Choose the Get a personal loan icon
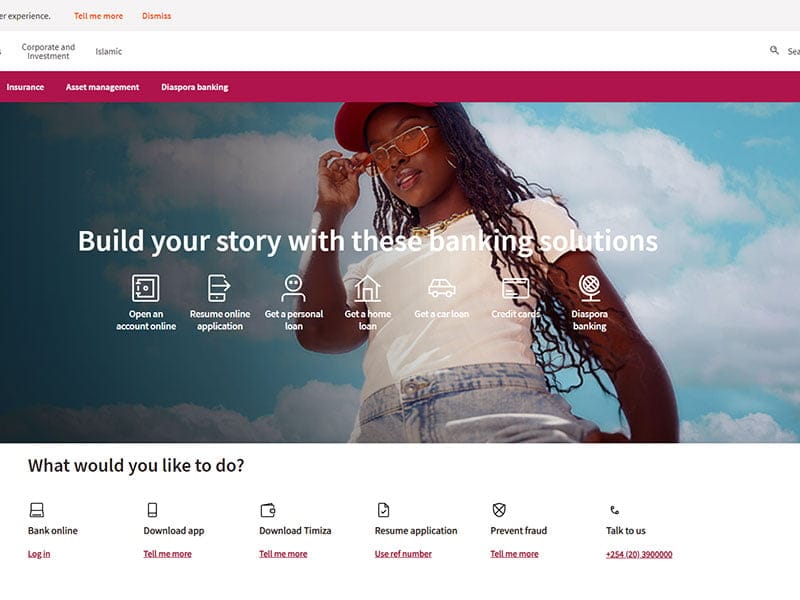Screen dimensions: 800x600 point(293,288)
